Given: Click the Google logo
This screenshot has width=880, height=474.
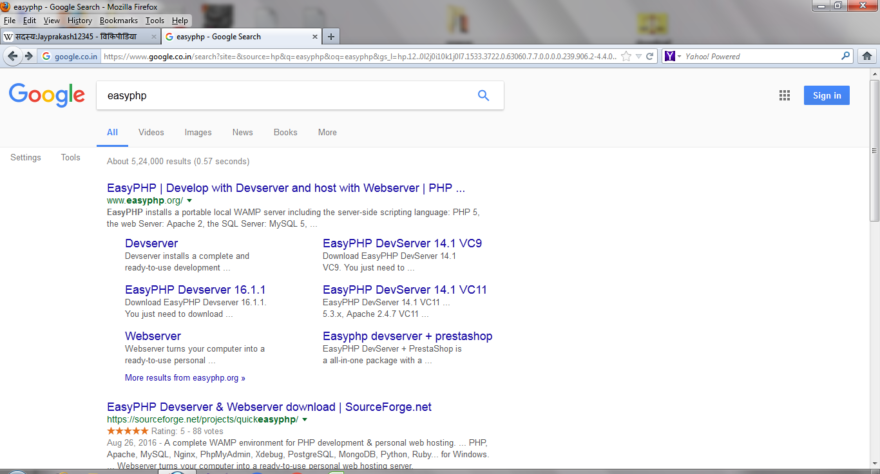Looking at the screenshot, I should [47, 94].
